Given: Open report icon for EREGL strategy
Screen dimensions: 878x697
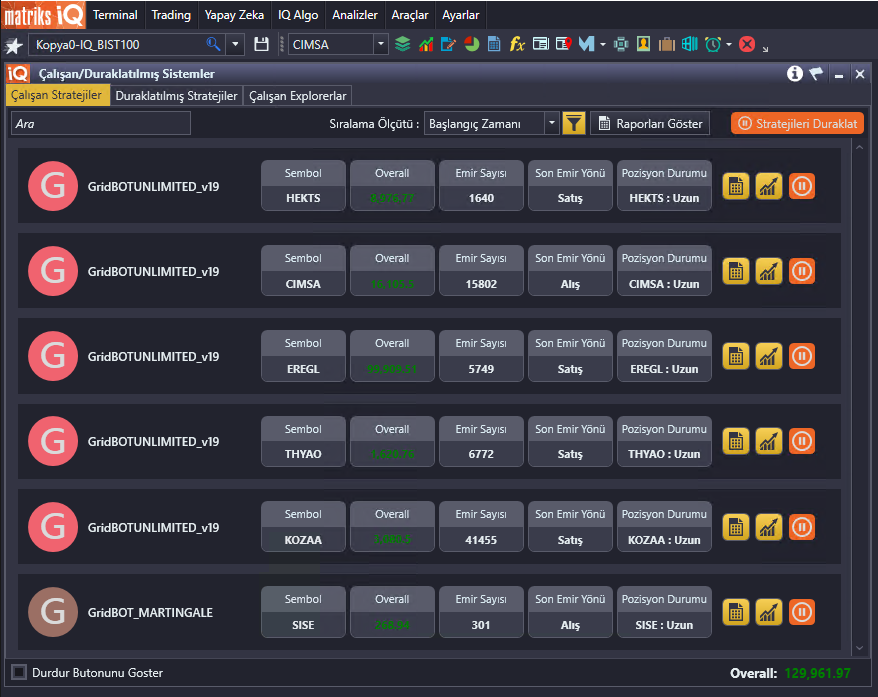Looking at the screenshot, I should [736, 356].
